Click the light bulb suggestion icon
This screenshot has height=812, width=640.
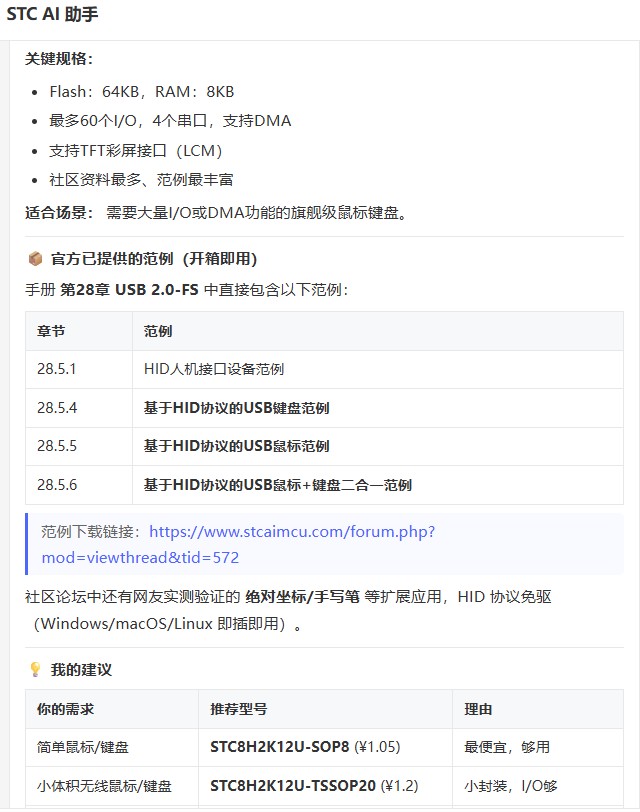(x=35, y=669)
